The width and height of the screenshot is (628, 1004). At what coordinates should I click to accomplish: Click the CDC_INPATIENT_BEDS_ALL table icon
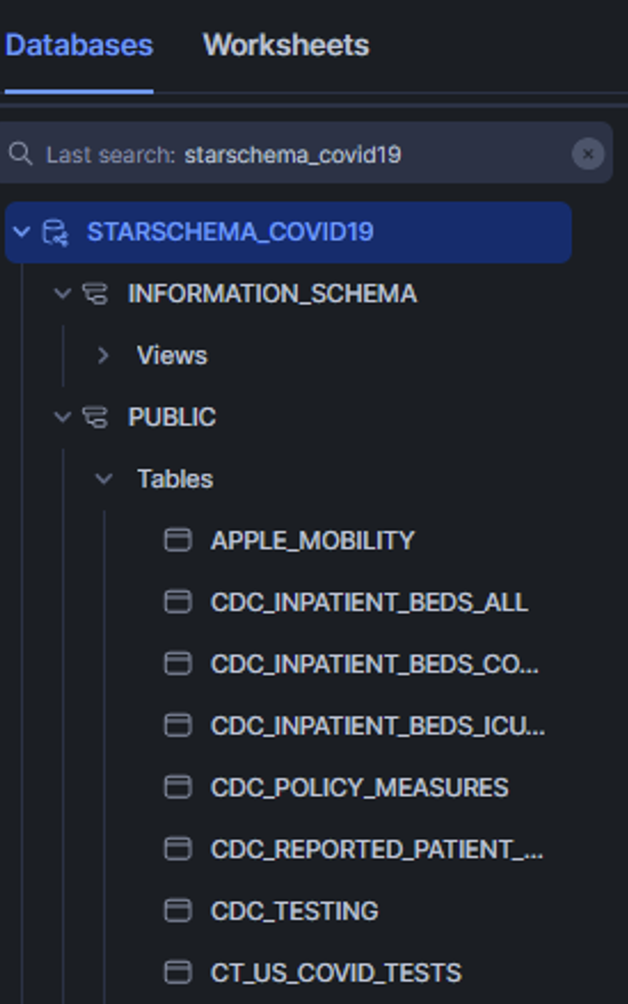[x=177, y=602]
